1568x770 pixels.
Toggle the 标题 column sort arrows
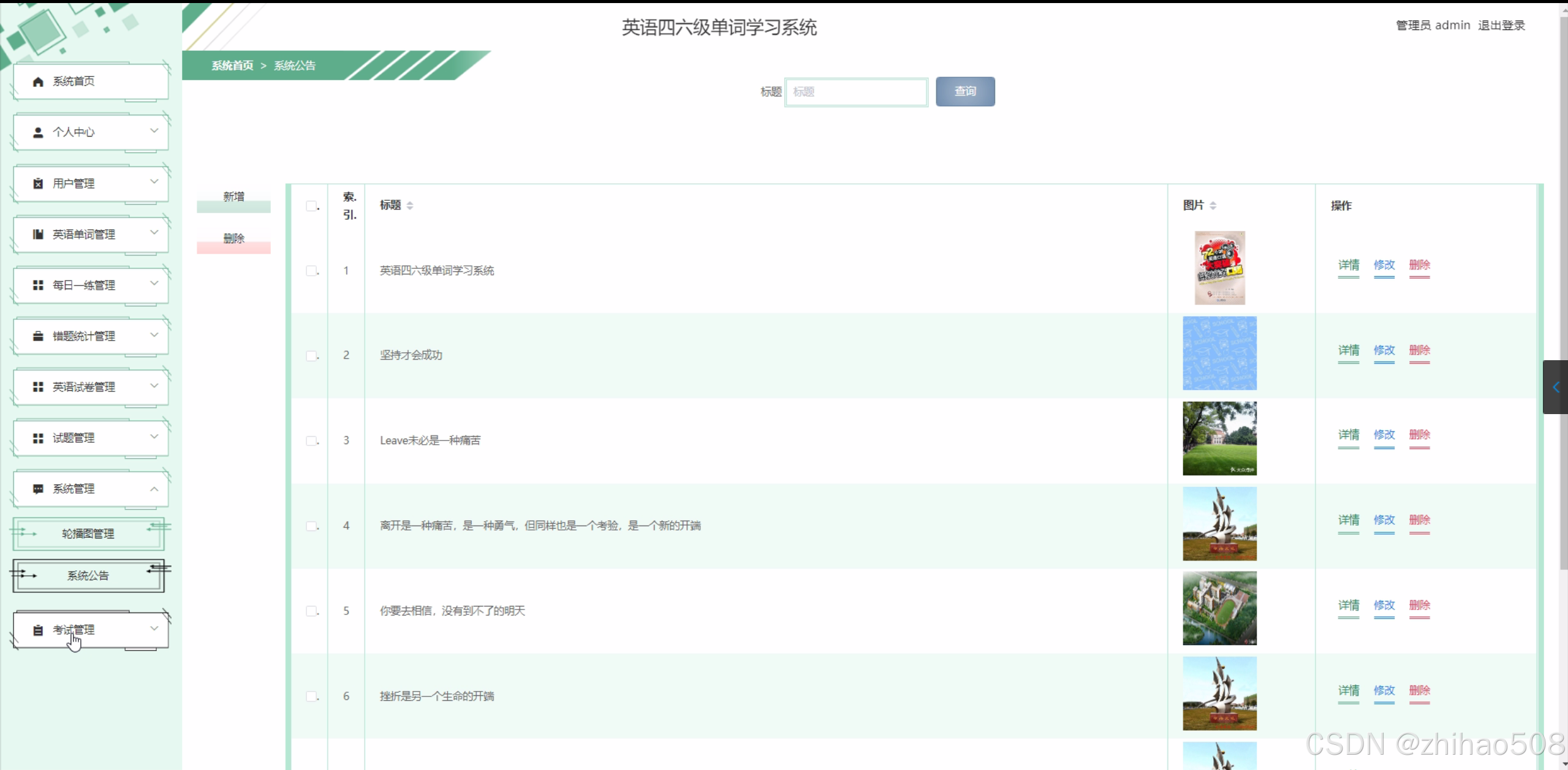(x=409, y=205)
